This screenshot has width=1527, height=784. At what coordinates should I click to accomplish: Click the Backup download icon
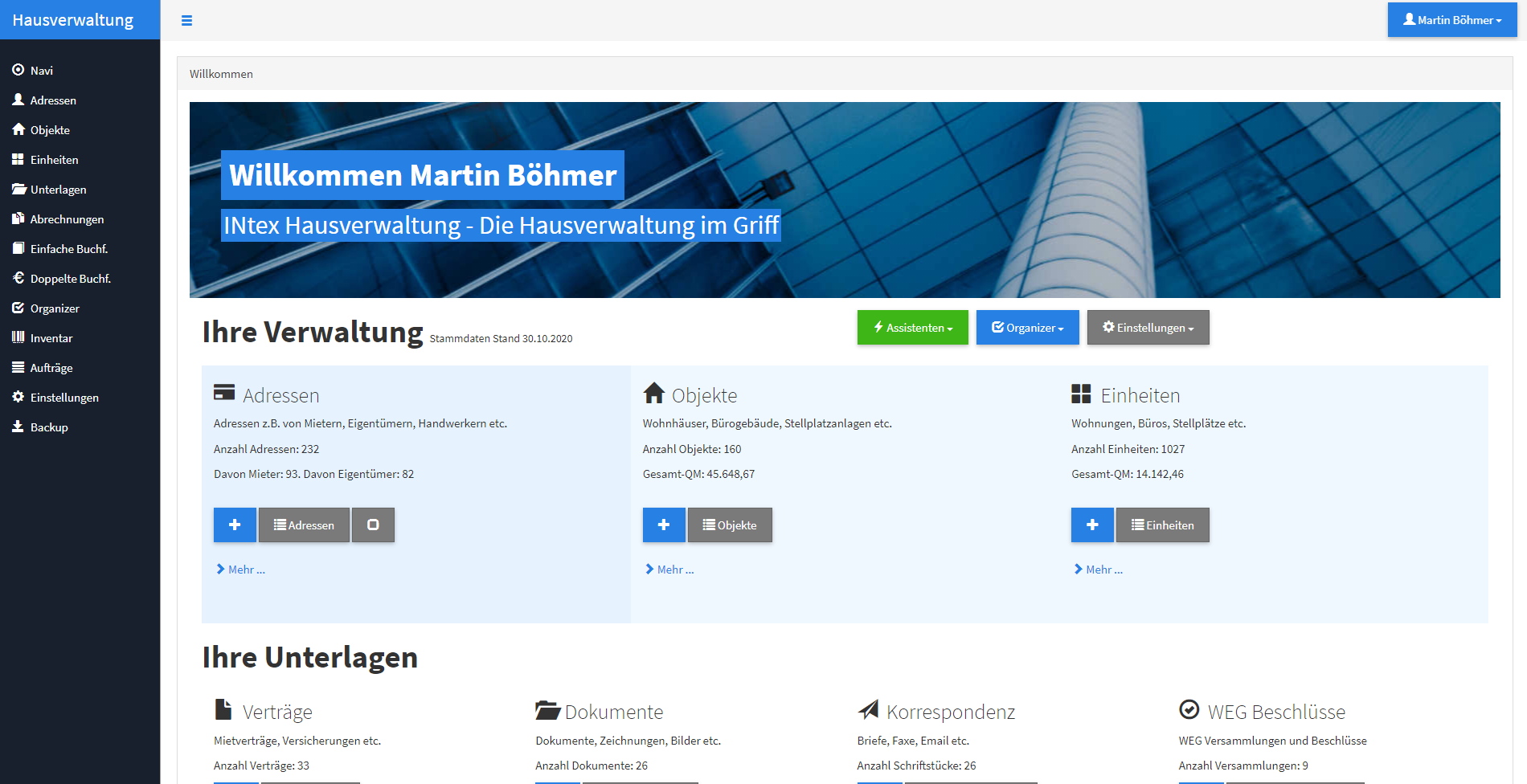(18, 427)
